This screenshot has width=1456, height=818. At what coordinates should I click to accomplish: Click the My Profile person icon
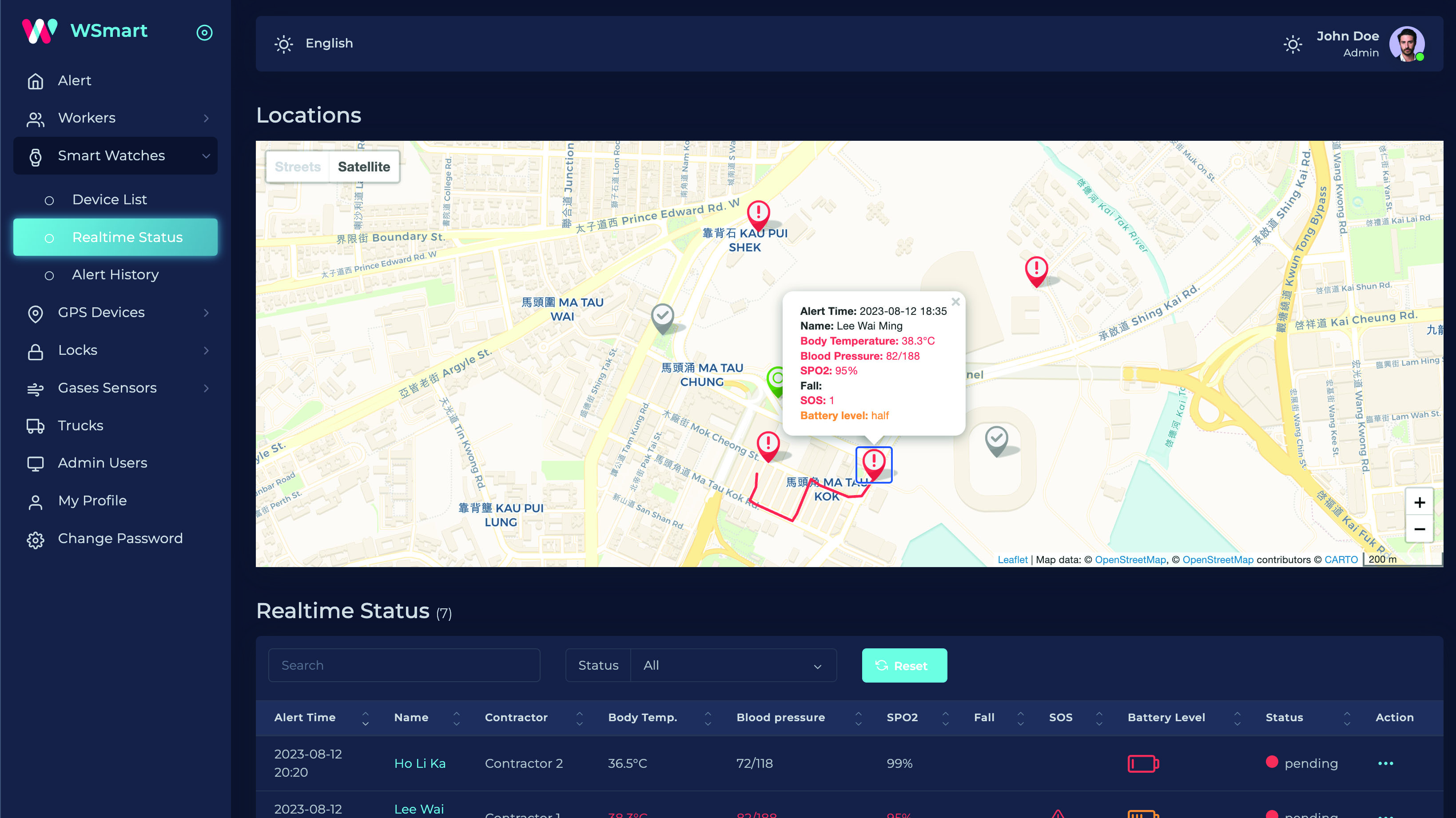(x=36, y=502)
